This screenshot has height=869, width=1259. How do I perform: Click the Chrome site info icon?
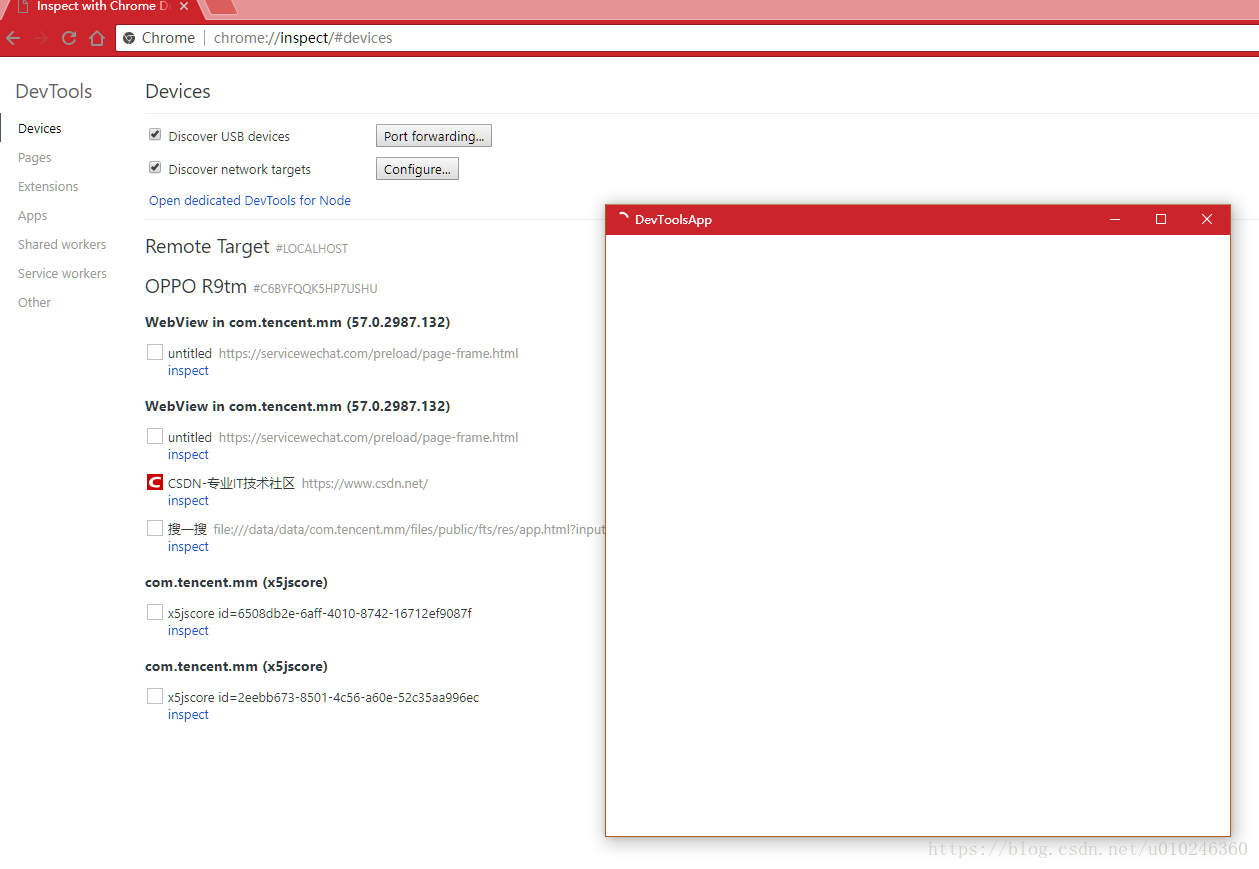point(129,38)
